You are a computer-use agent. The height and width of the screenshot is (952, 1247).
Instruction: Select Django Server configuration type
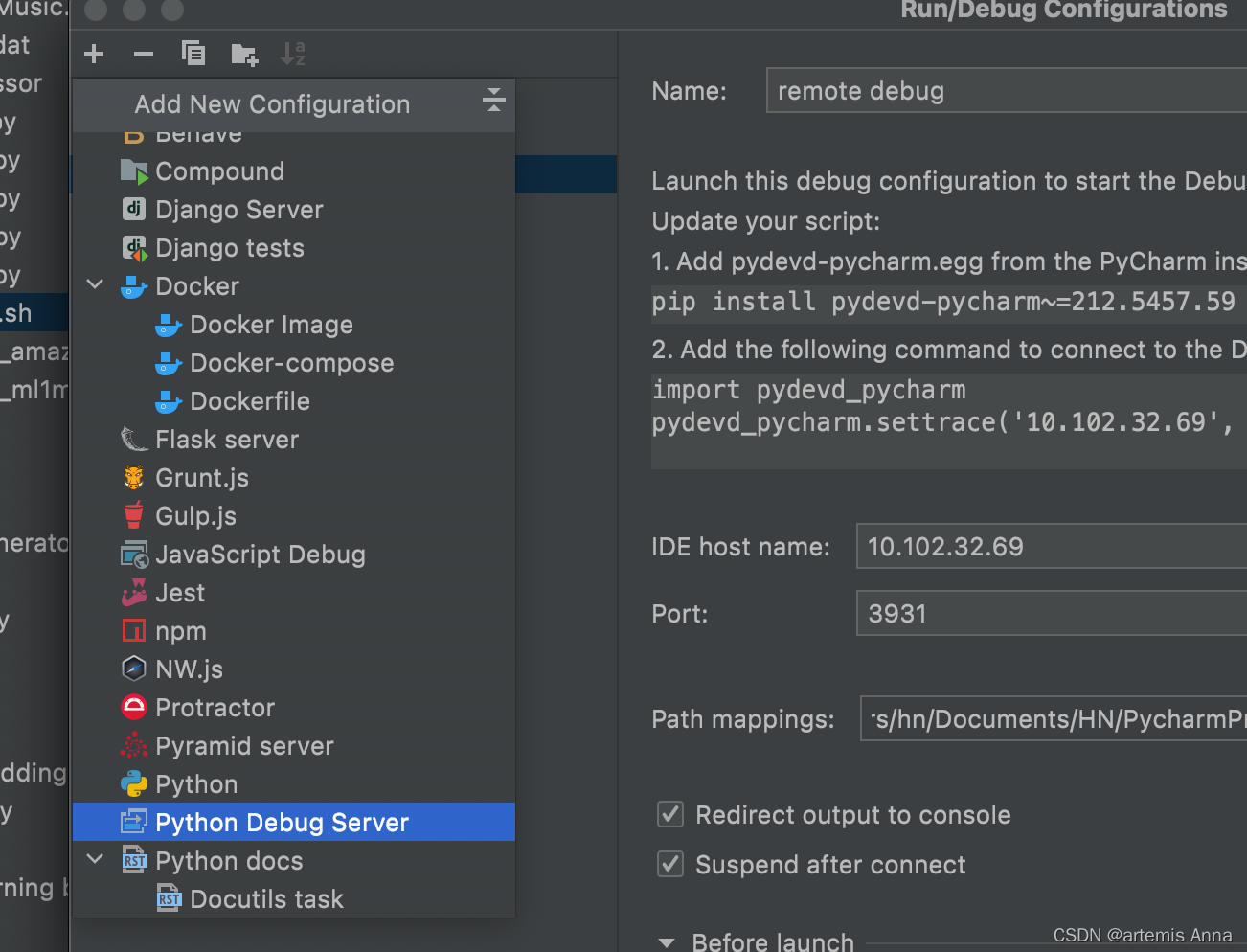(x=293, y=210)
